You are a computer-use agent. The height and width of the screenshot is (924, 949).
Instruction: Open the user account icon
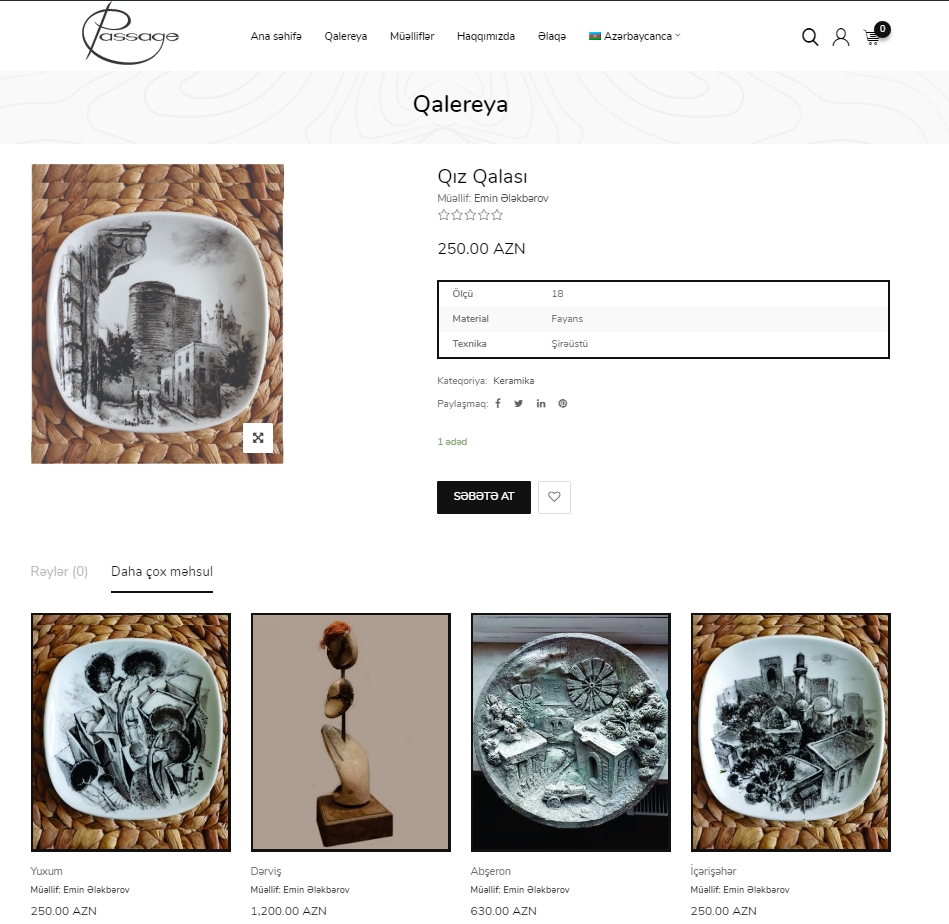click(841, 37)
